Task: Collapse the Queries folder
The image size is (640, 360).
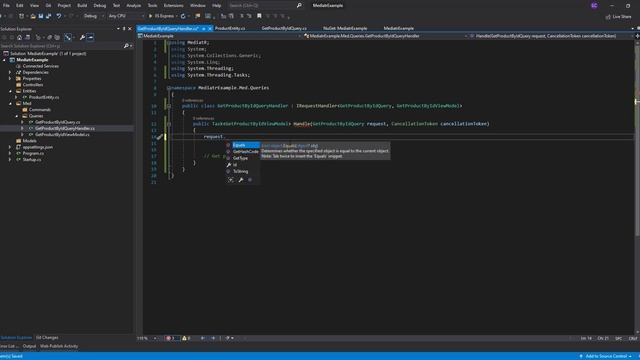Action: 17,116
